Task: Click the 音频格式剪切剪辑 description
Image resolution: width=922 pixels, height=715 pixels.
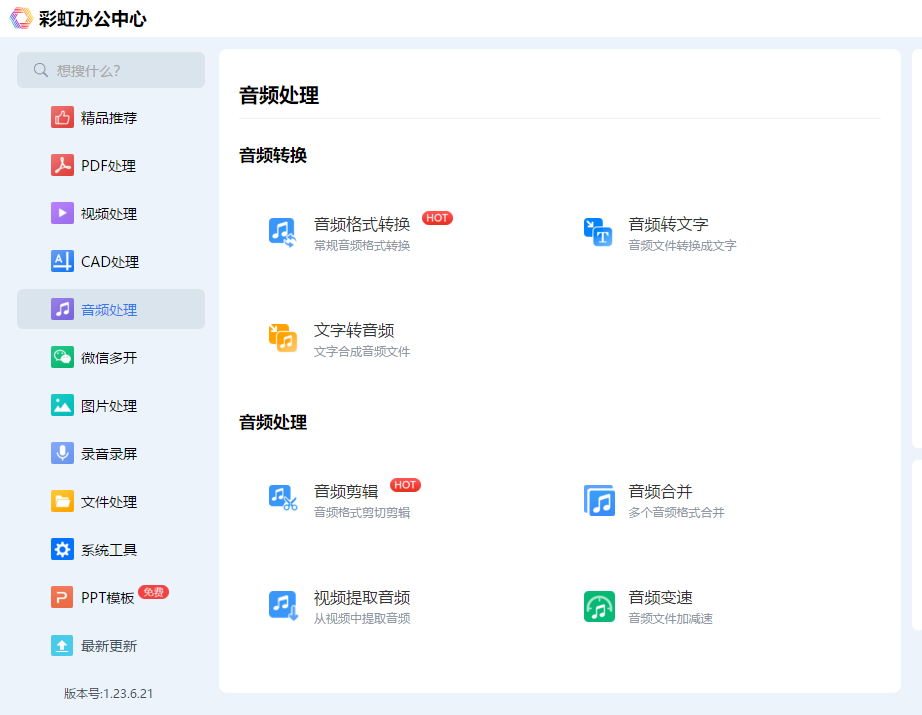Action: [x=362, y=512]
